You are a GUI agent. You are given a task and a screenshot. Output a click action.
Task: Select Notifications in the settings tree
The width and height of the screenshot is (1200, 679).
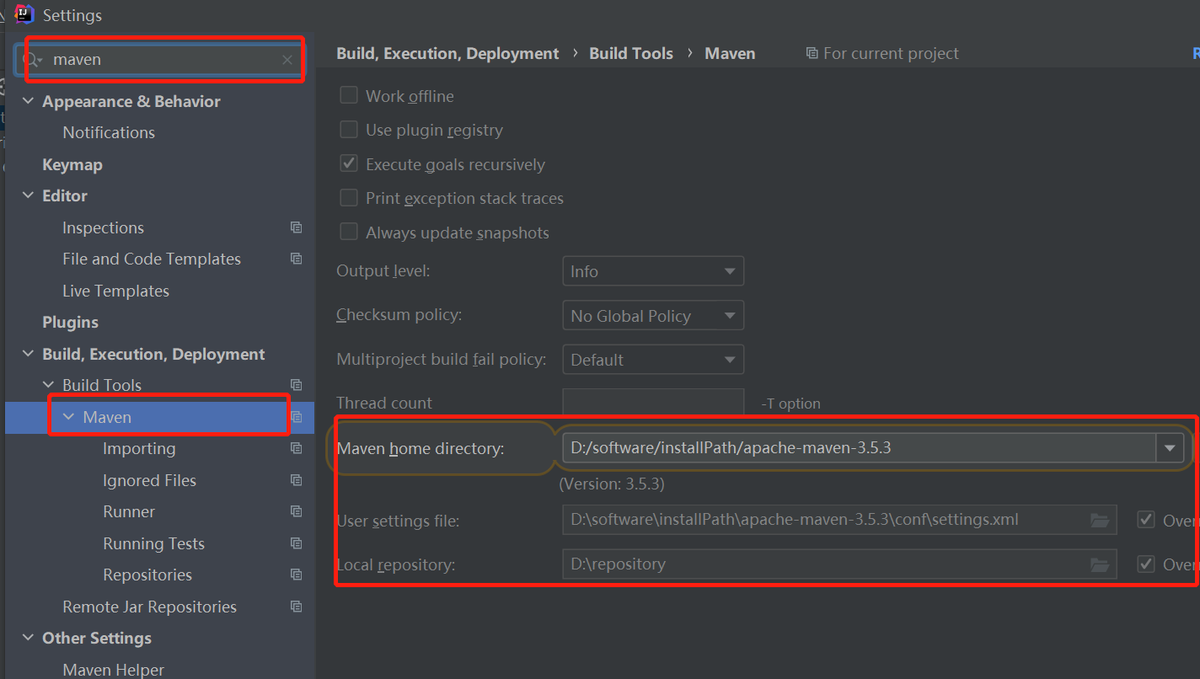[x=109, y=133]
